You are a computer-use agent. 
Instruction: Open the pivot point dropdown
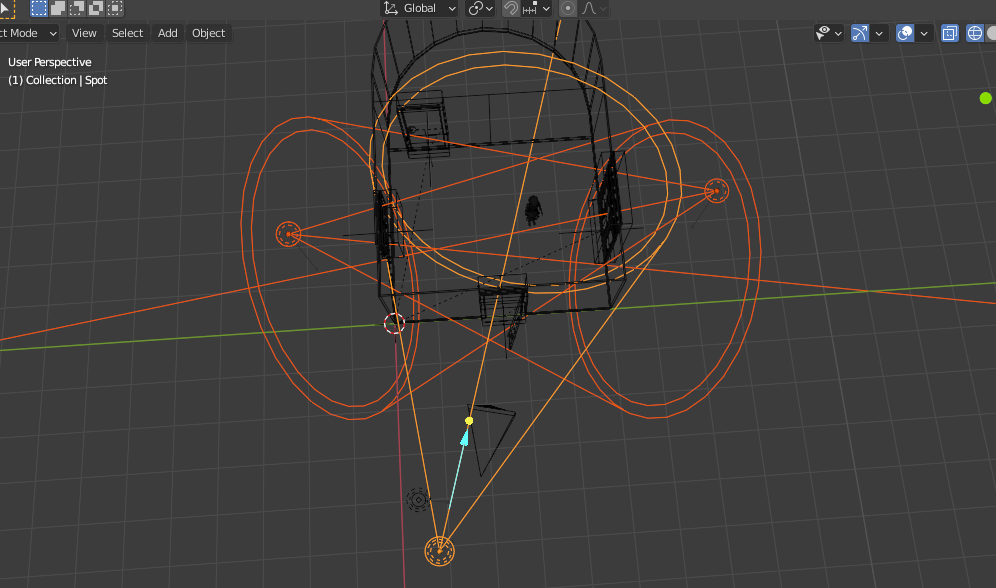click(x=481, y=8)
